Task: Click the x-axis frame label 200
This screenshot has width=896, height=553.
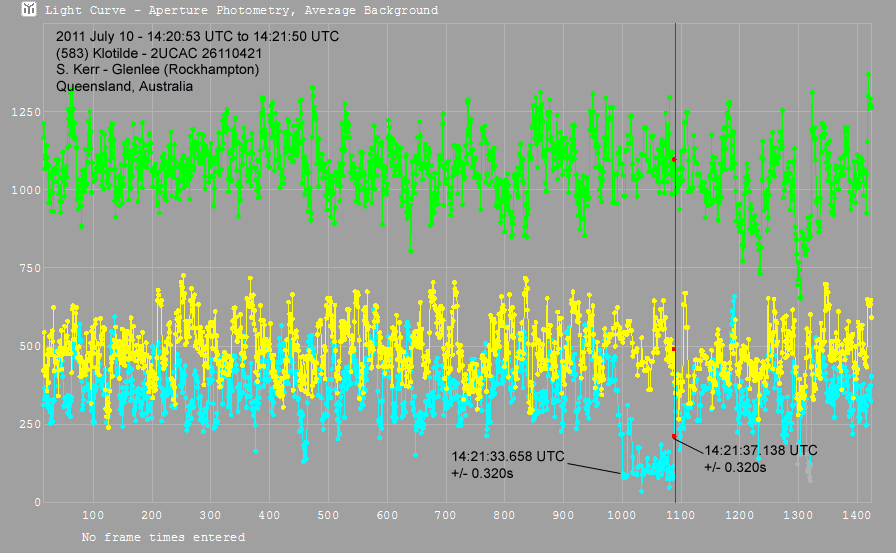Action: pos(151,515)
